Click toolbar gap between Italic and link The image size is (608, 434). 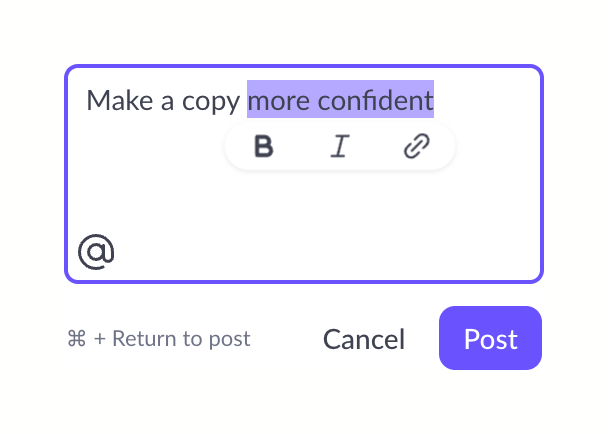(x=378, y=148)
